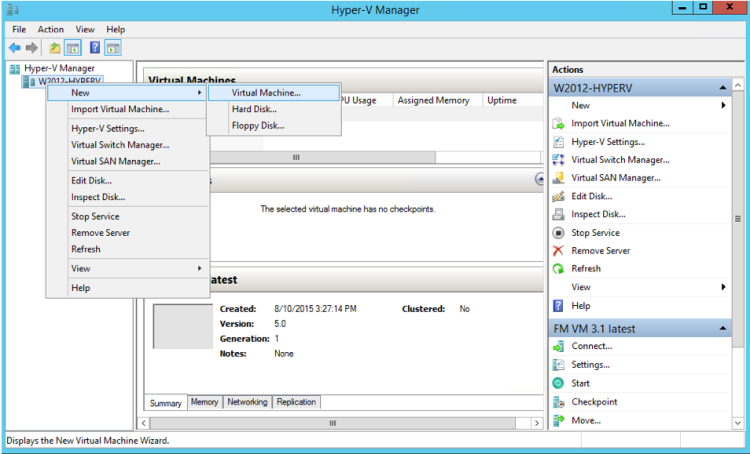Click the blue Help toolbar icon
The width and height of the screenshot is (750, 454).
[95, 47]
